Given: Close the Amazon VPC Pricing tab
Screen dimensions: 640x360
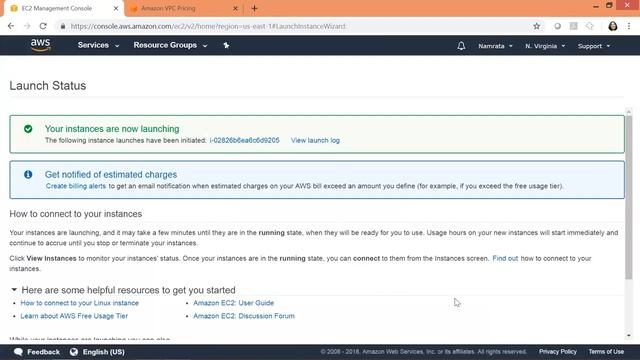Looking at the screenshot, I should click(235, 8).
